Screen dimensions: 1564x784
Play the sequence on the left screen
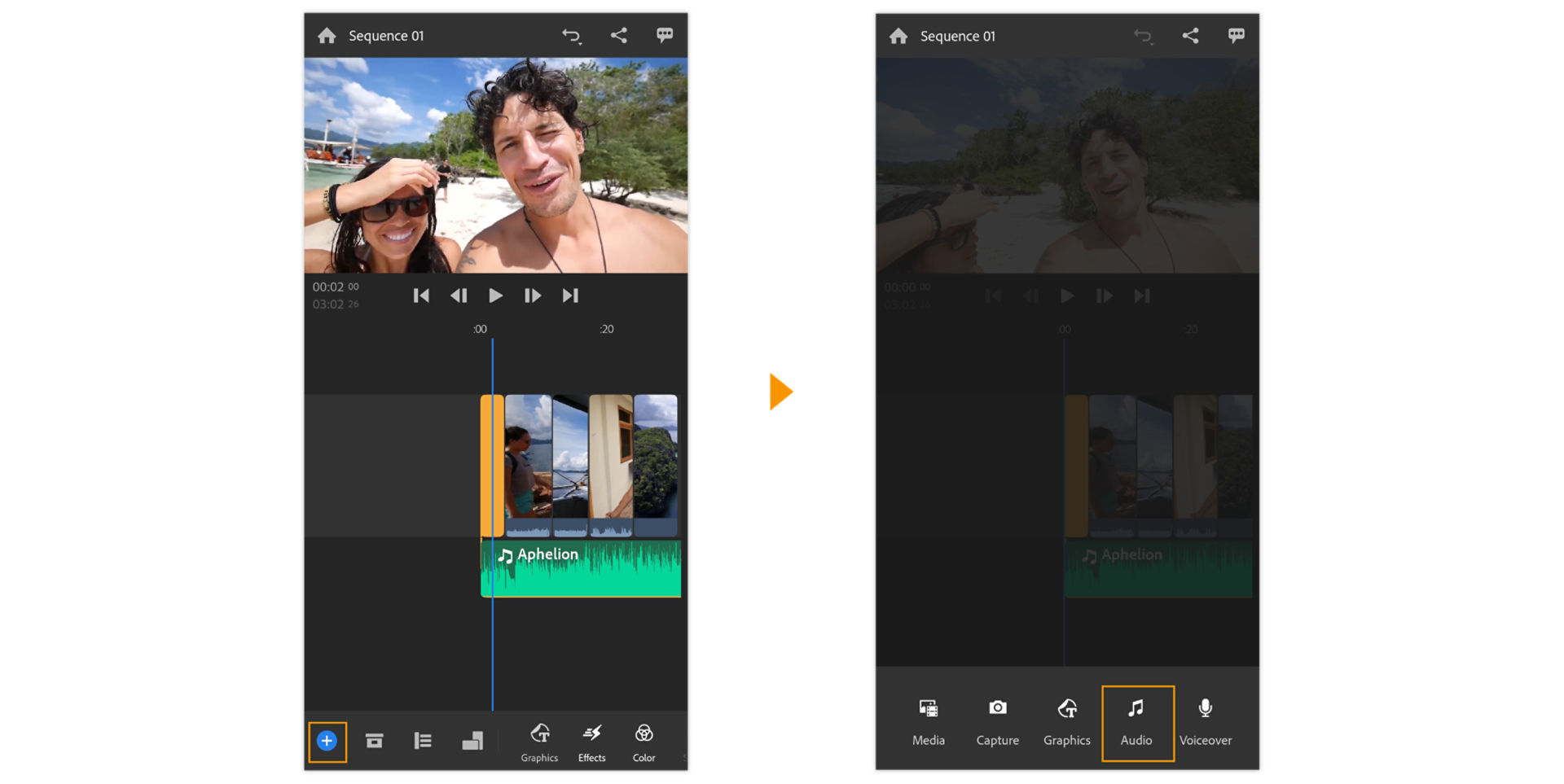point(495,296)
